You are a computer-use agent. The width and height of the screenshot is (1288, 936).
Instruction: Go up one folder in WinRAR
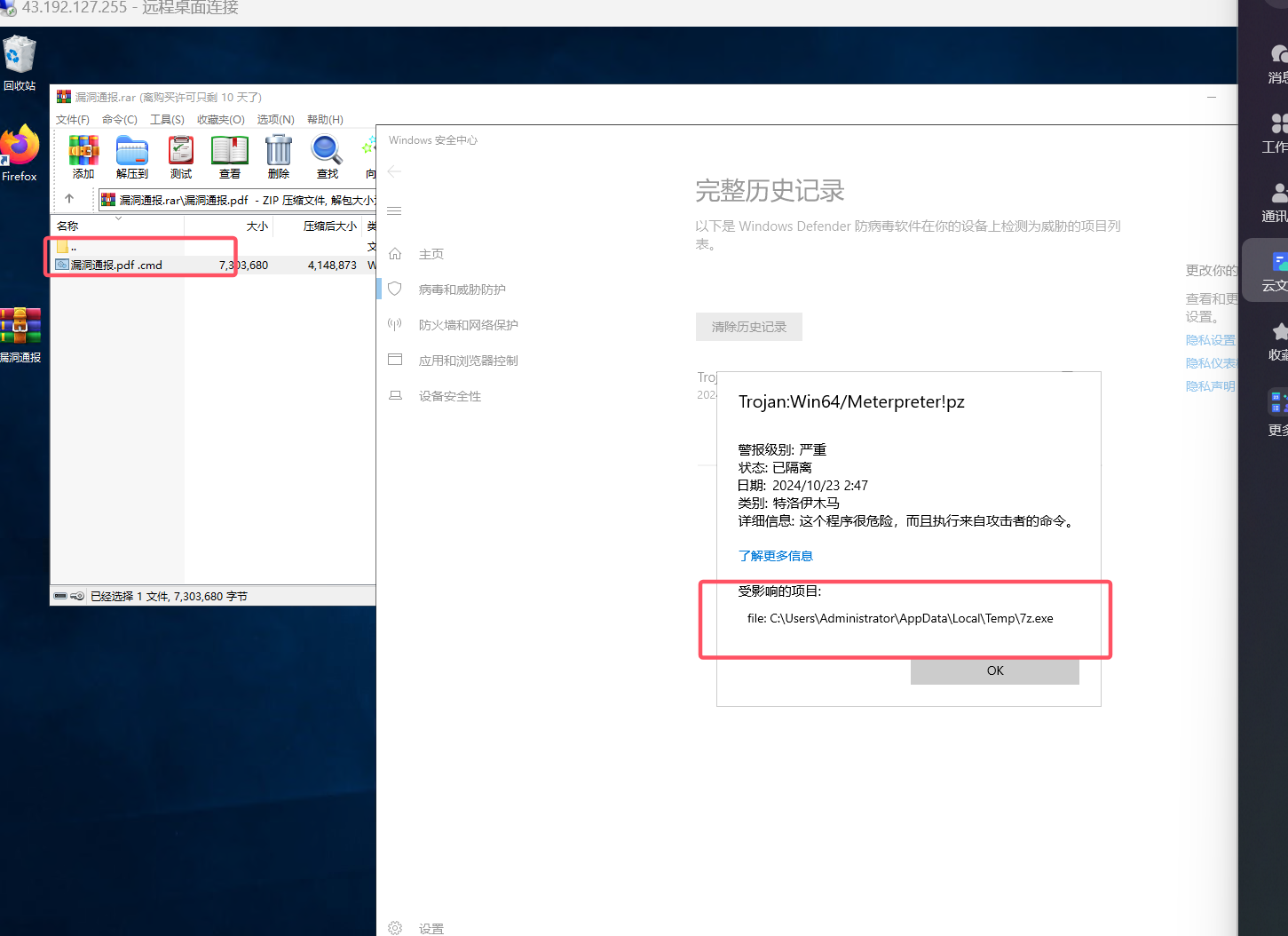[x=69, y=199]
